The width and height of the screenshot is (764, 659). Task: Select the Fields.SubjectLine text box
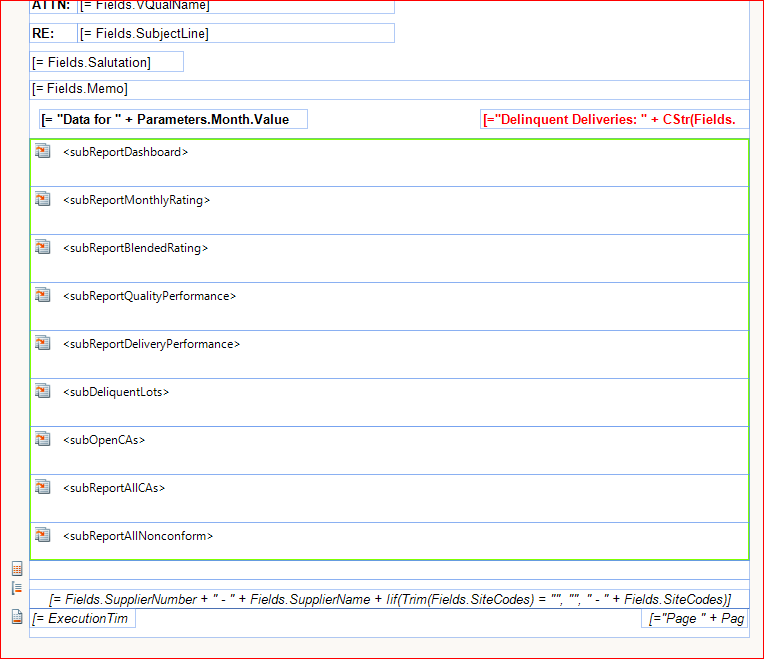(x=236, y=33)
